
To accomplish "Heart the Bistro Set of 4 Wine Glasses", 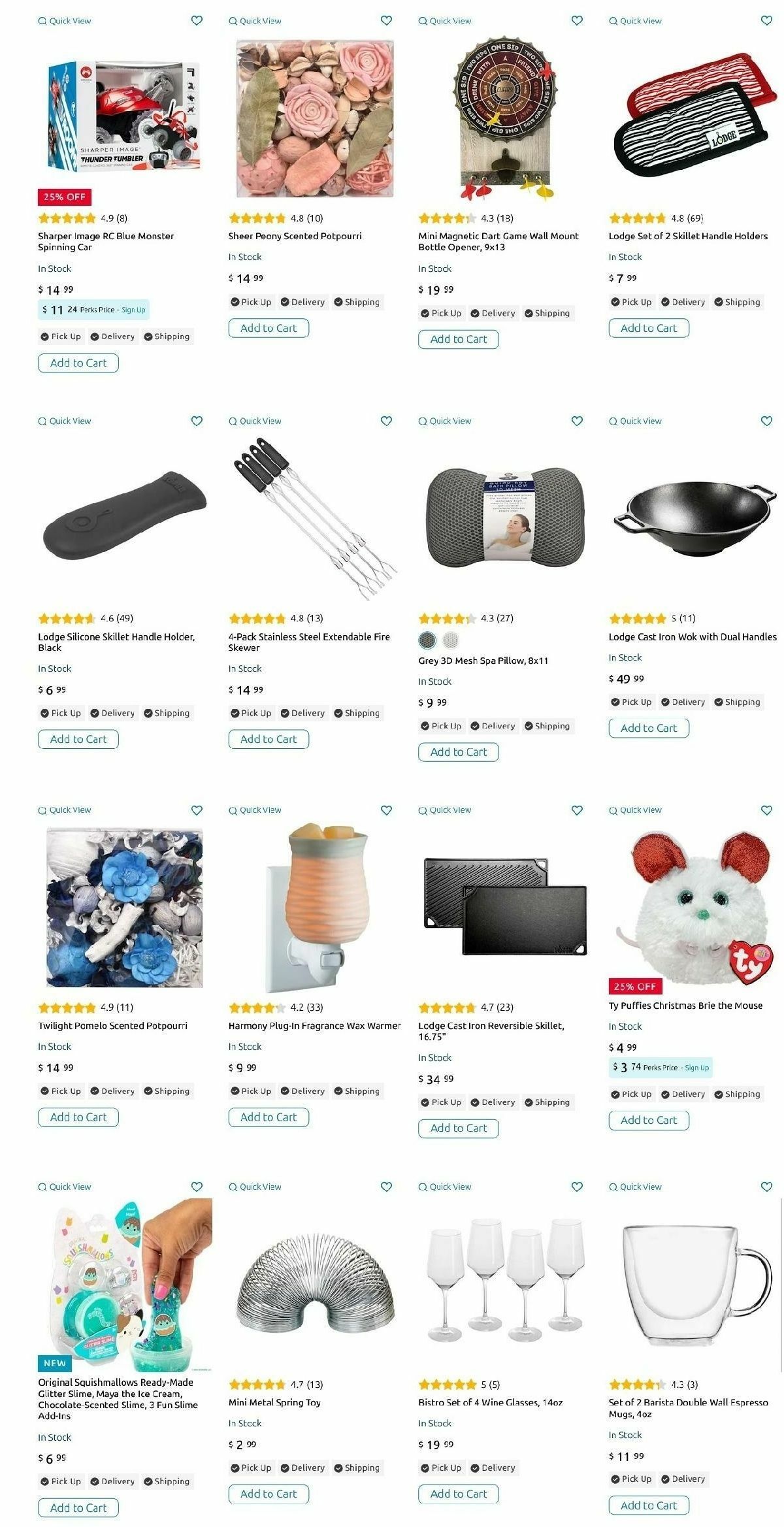I will pyautogui.click(x=577, y=1187).
